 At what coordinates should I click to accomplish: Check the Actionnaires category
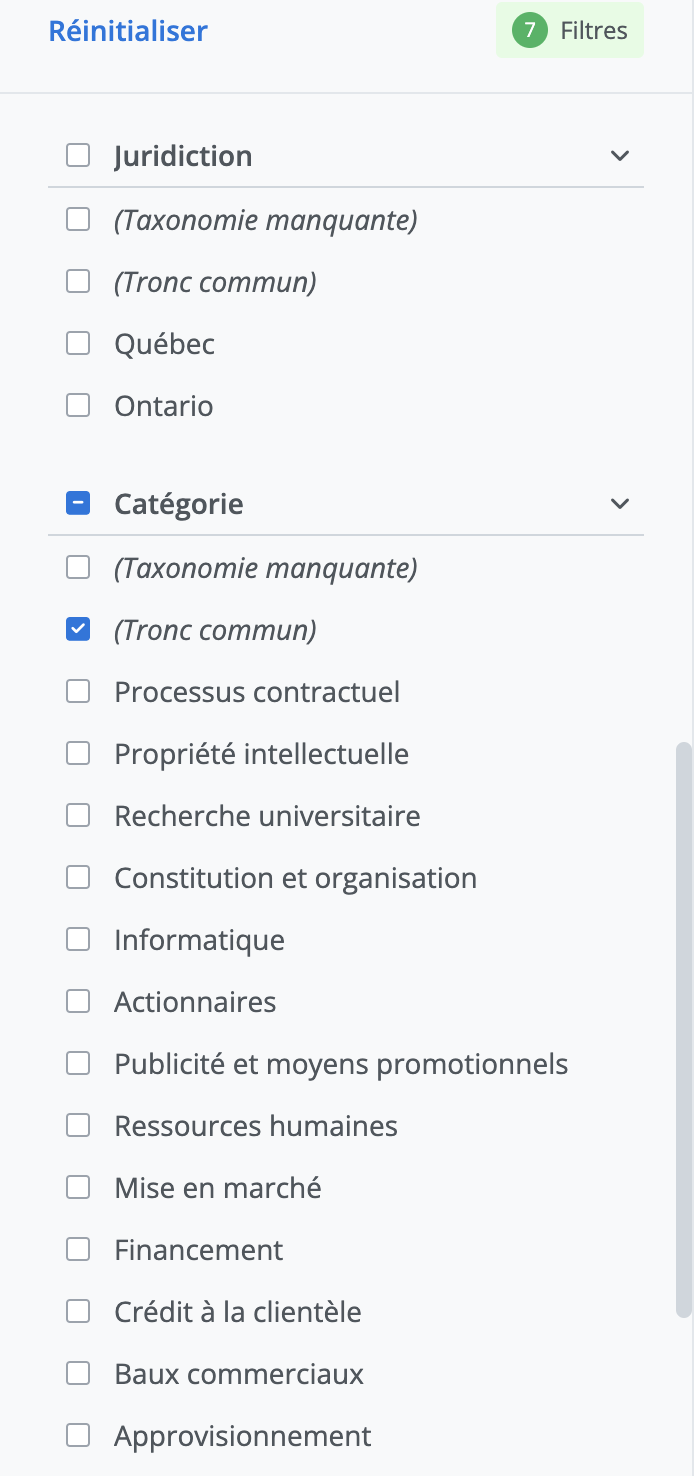78,1002
